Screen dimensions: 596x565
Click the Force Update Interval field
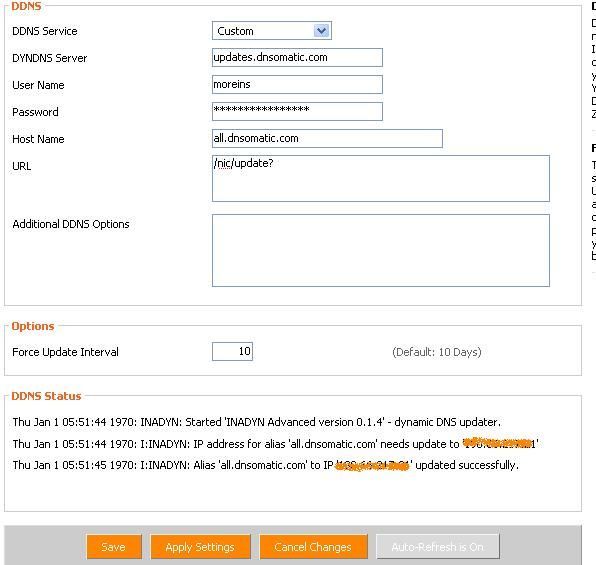pos(232,351)
